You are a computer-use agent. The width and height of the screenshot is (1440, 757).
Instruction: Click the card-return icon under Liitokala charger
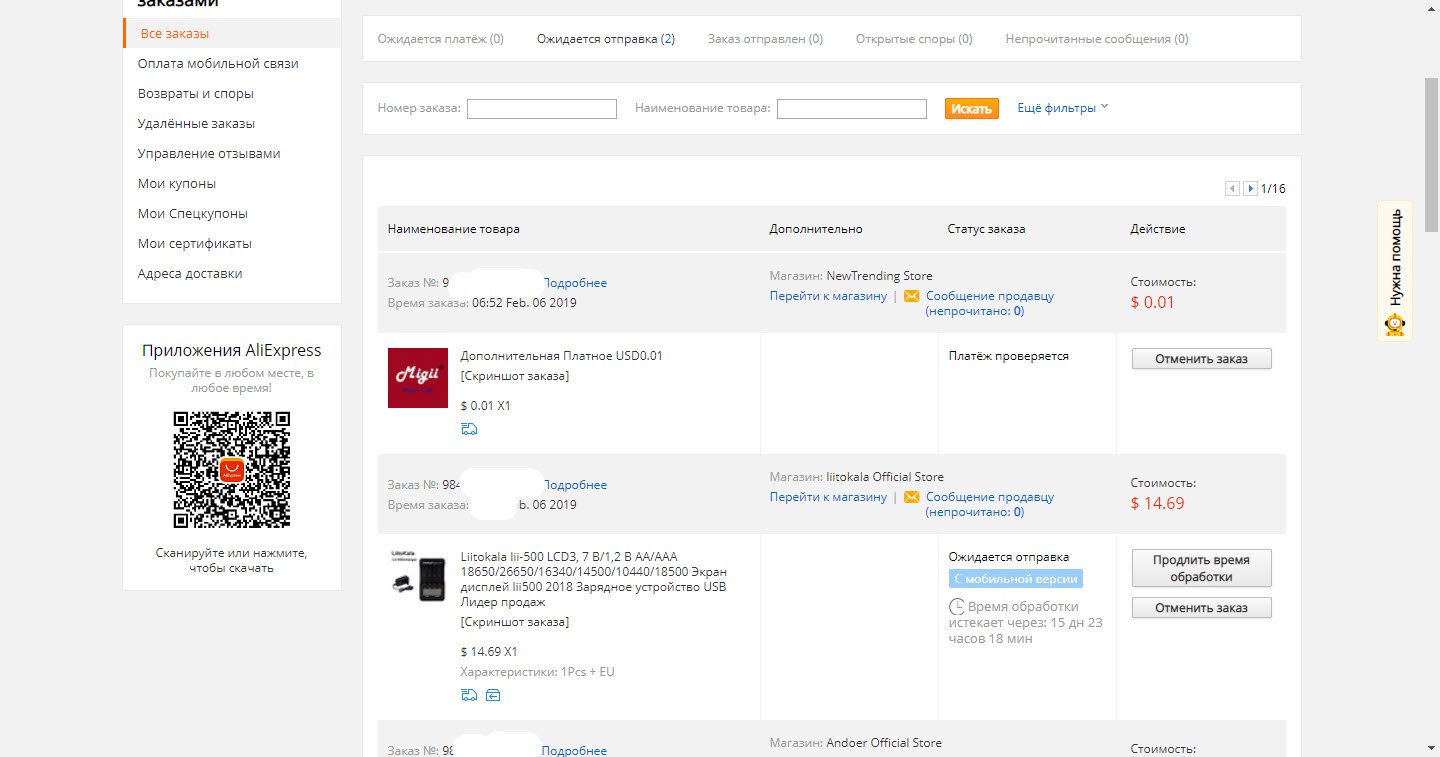click(x=493, y=695)
